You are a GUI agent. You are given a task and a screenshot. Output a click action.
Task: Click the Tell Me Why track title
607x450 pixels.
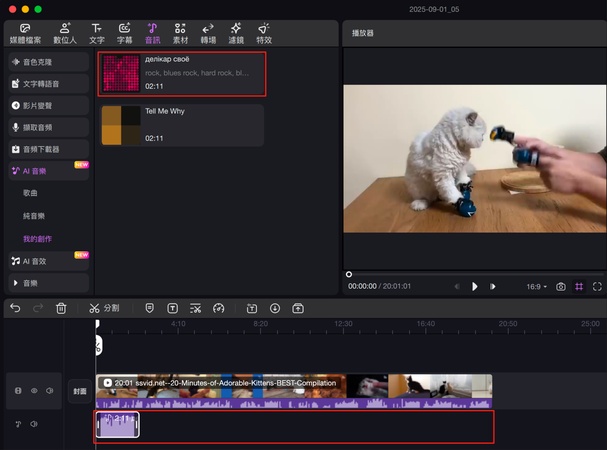click(x=165, y=111)
